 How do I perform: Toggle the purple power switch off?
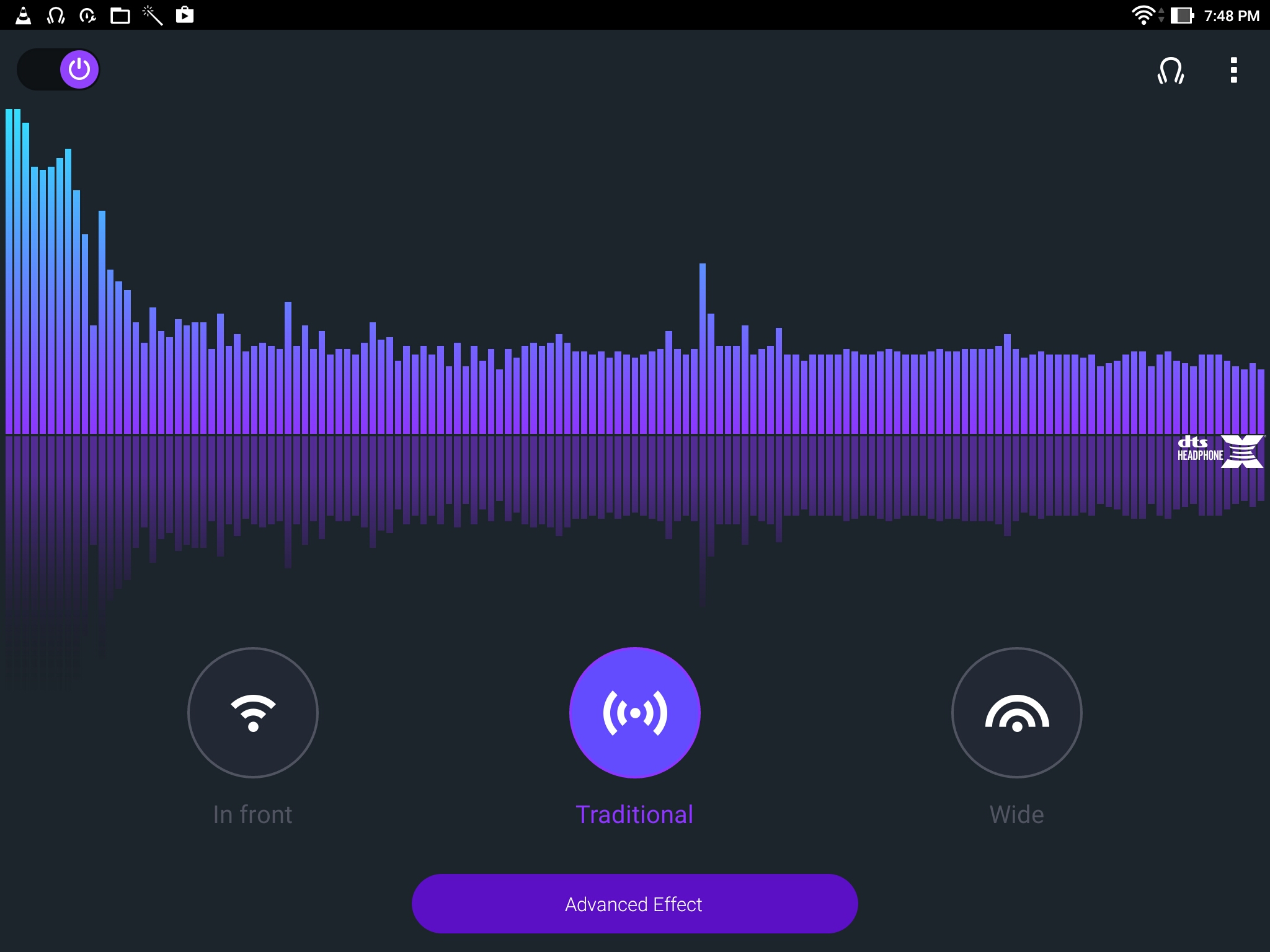(x=79, y=69)
